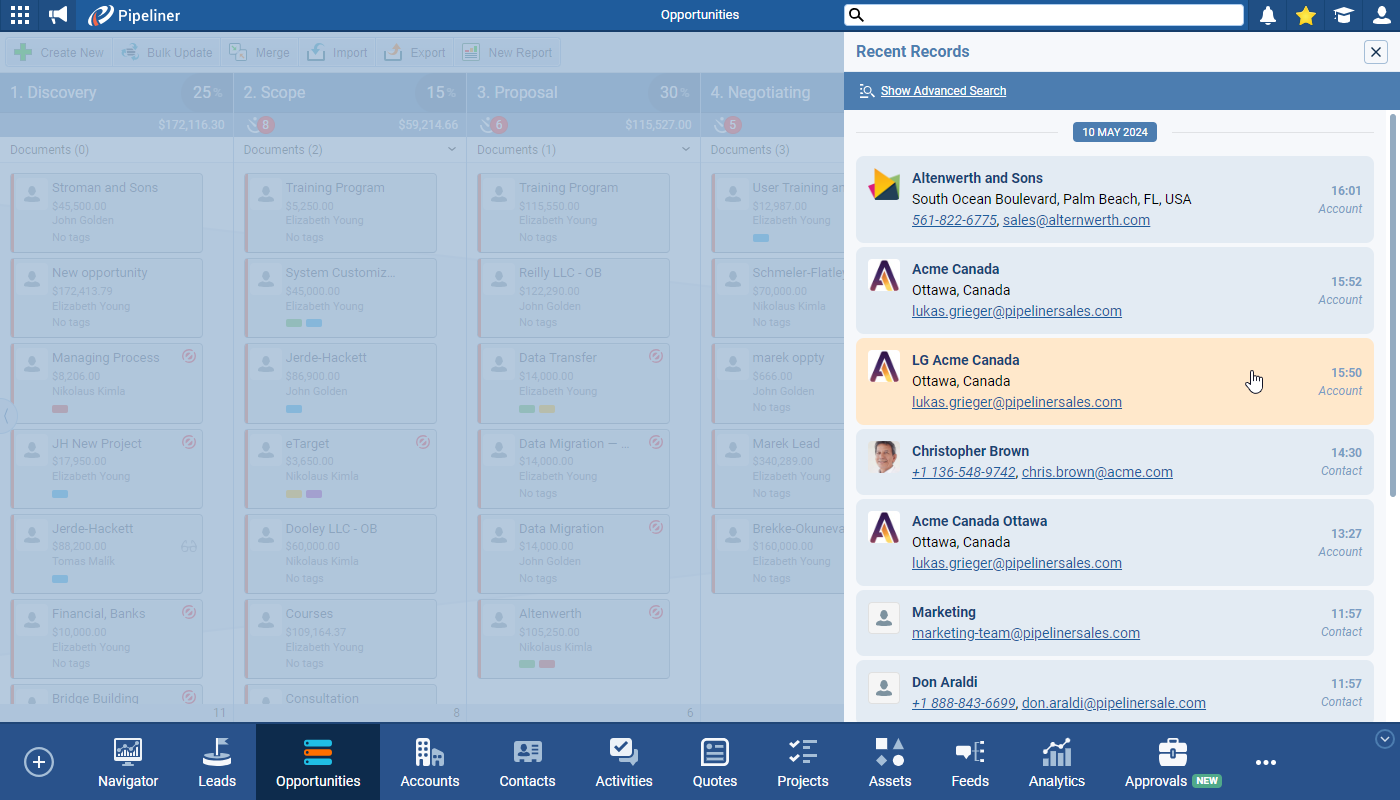Click the megaphone announcements icon
Screen dimensions: 1400x800
59,15
